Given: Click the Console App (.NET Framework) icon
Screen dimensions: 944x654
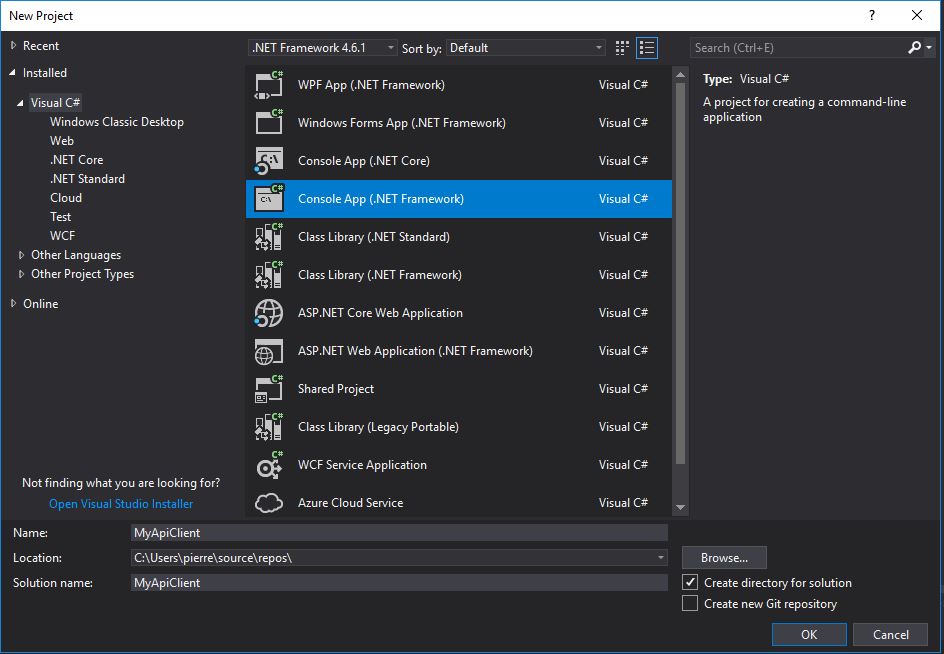Looking at the screenshot, I should pyautogui.click(x=269, y=199).
